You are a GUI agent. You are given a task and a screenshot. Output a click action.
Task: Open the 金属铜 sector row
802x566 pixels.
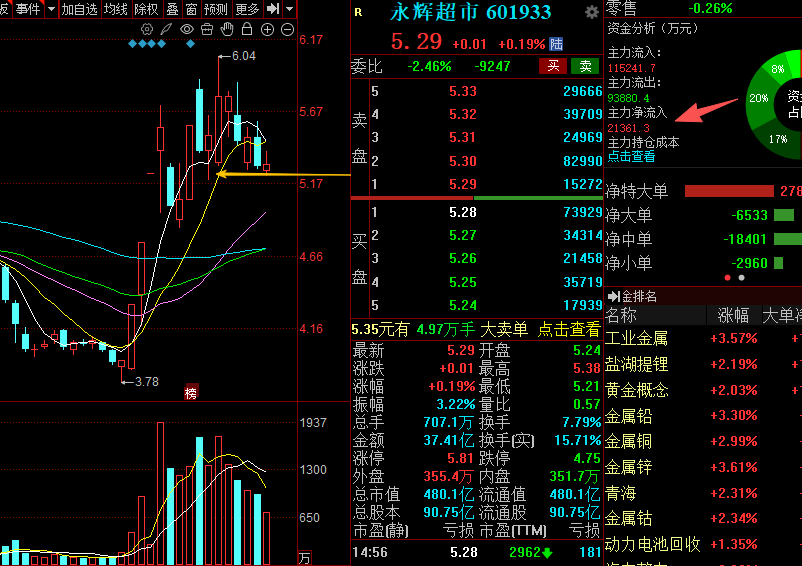tap(703, 441)
